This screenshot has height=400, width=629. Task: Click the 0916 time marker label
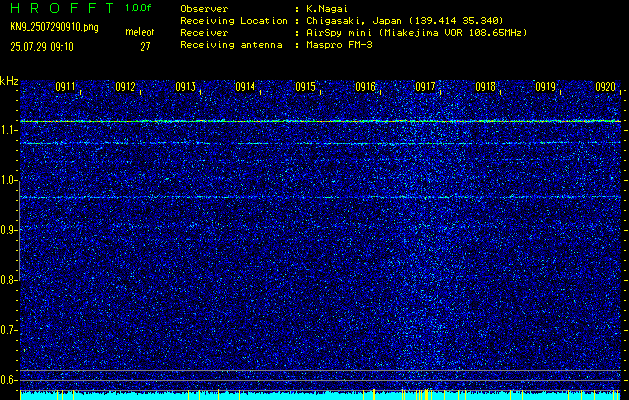click(365, 87)
